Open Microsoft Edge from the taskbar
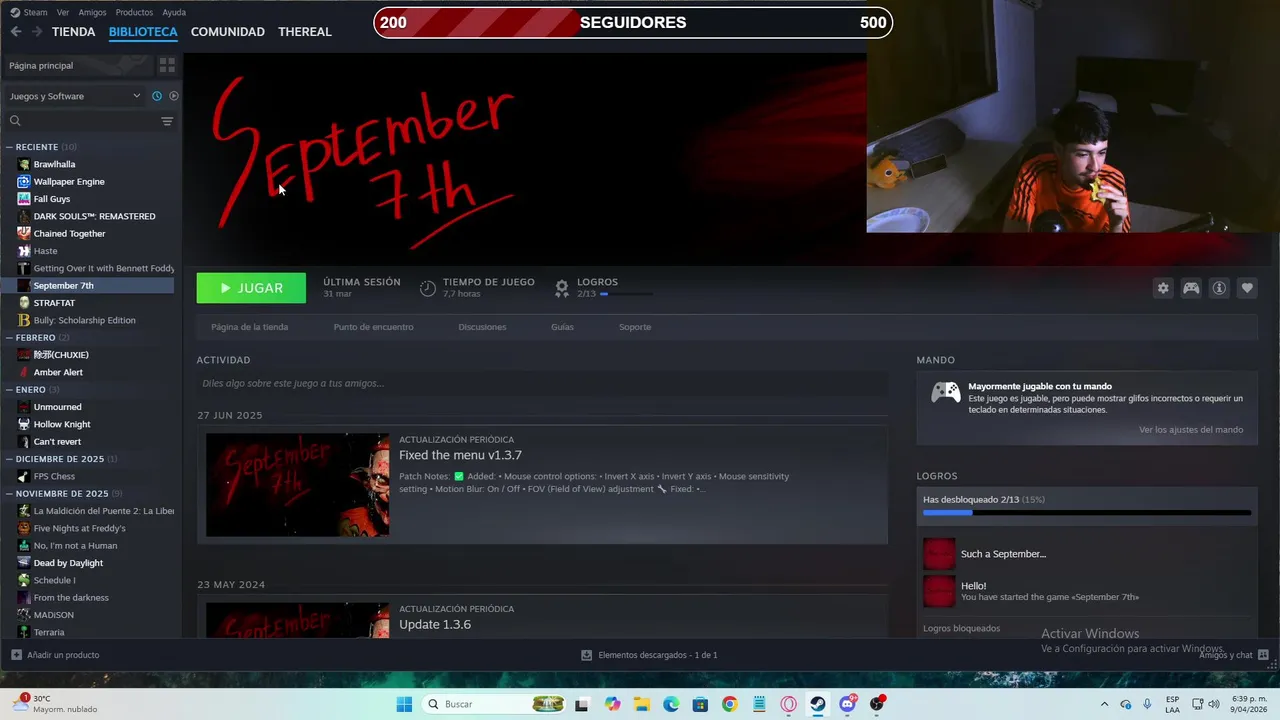The image size is (1280, 720). [x=671, y=704]
